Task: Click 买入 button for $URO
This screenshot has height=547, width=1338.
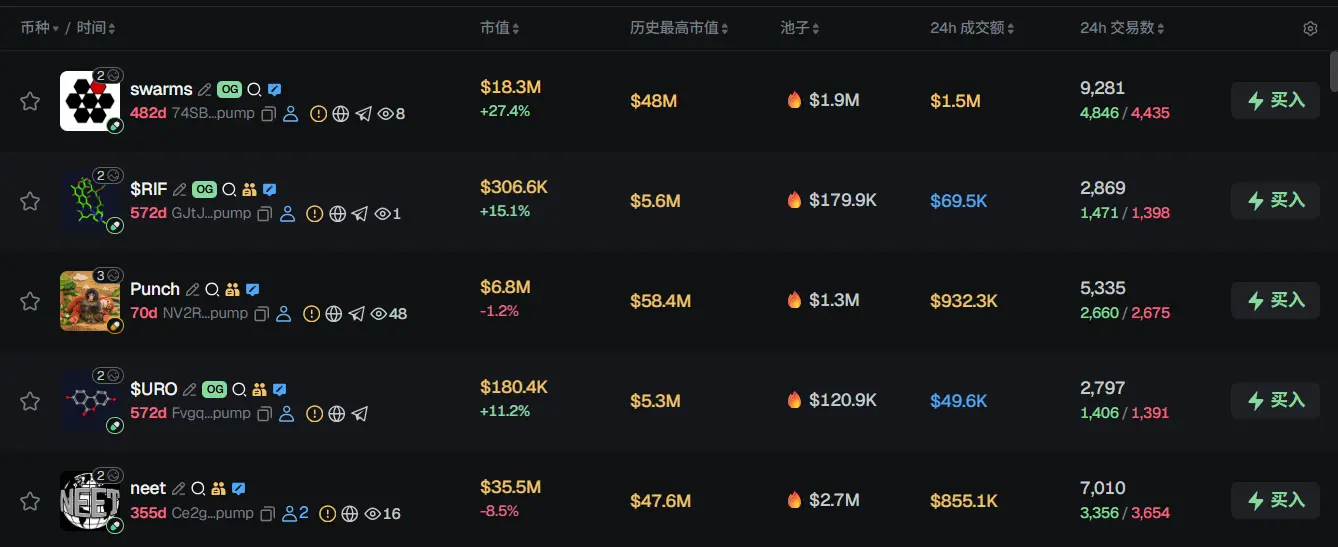Action: click(1275, 400)
